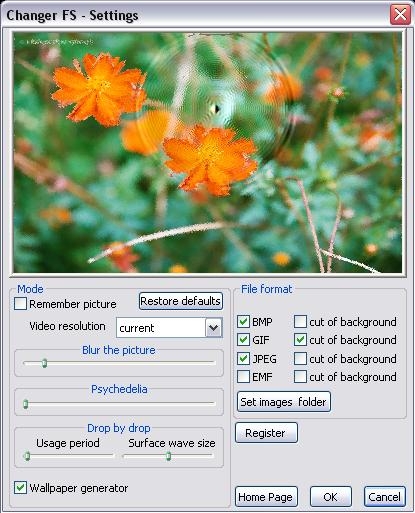Click the Blur the picture slider handle

pyautogui.click(x=44, y=363)
